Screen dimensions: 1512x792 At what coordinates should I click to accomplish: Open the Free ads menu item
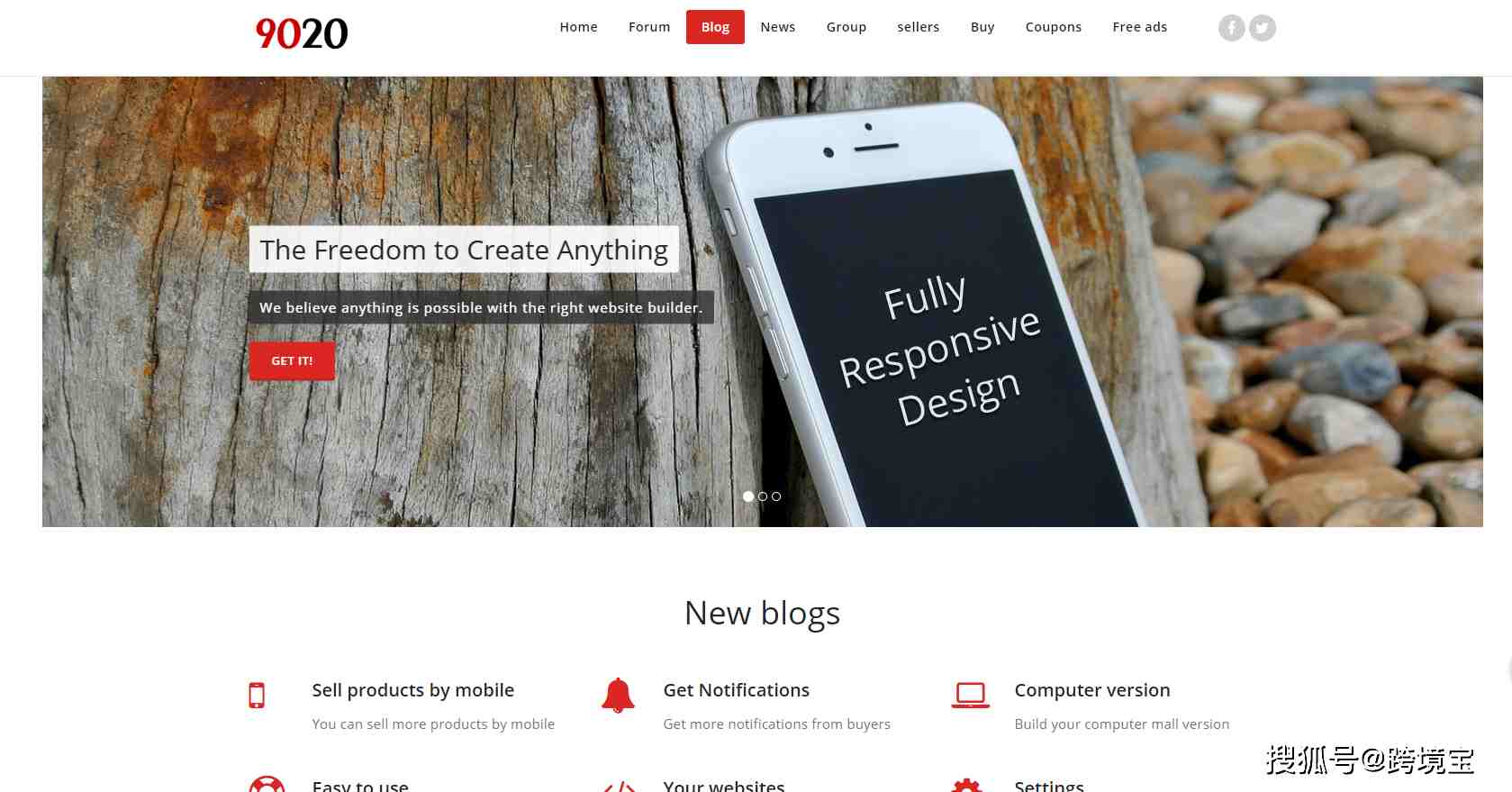point(1140,27)
